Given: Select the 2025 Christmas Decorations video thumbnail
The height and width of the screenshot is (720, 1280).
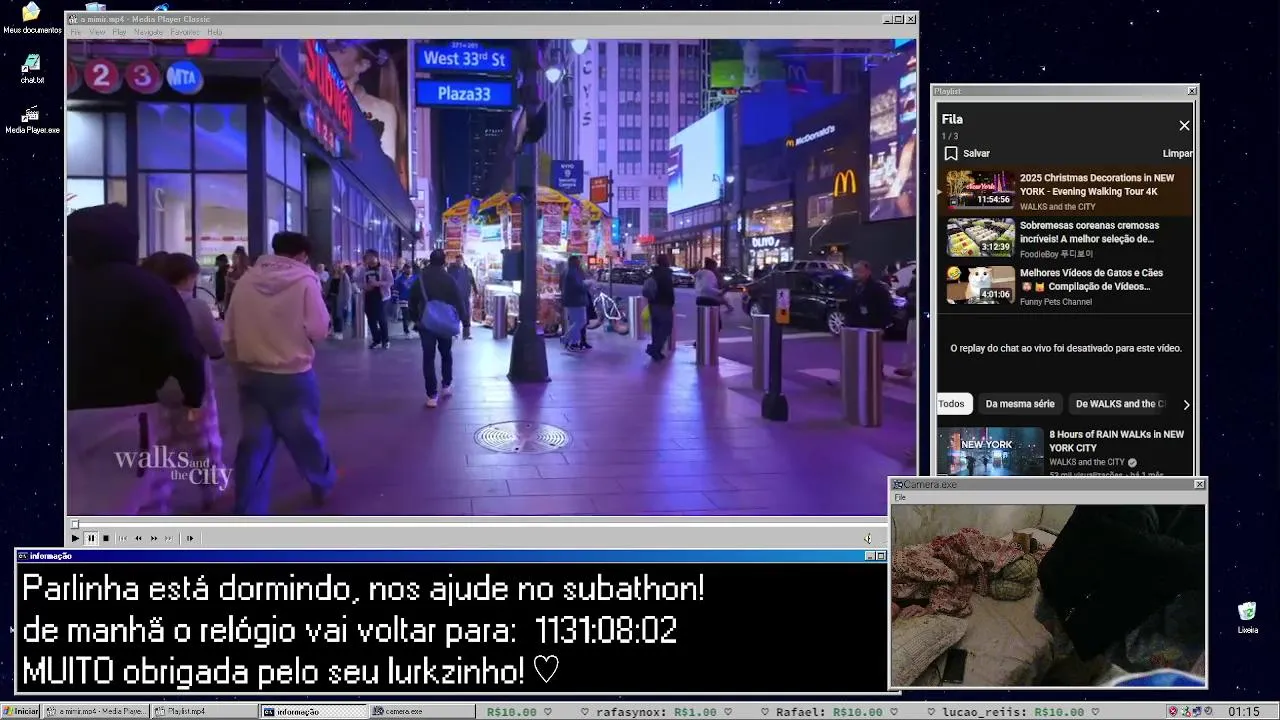Looking at the screenshot, I should click(981, 188).
